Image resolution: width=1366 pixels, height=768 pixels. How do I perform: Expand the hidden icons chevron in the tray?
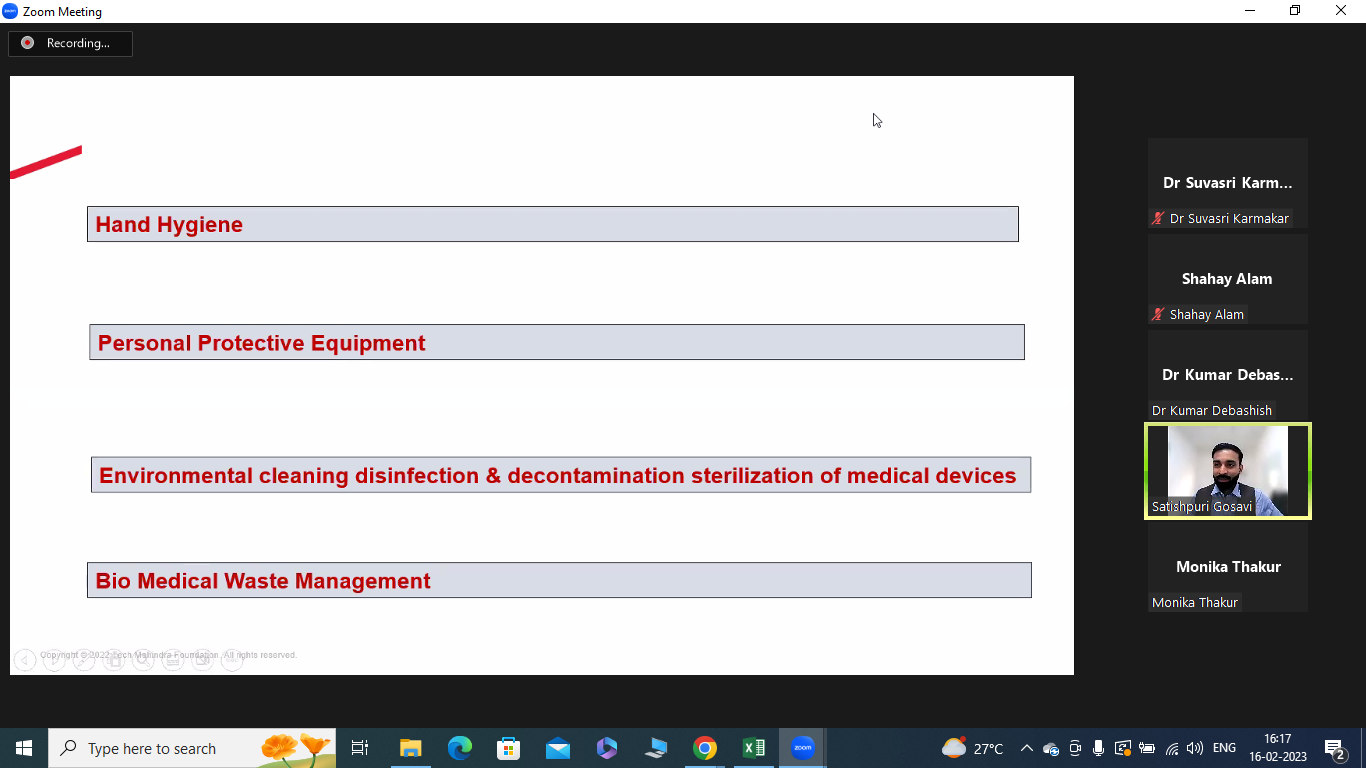click(1026, 748)
